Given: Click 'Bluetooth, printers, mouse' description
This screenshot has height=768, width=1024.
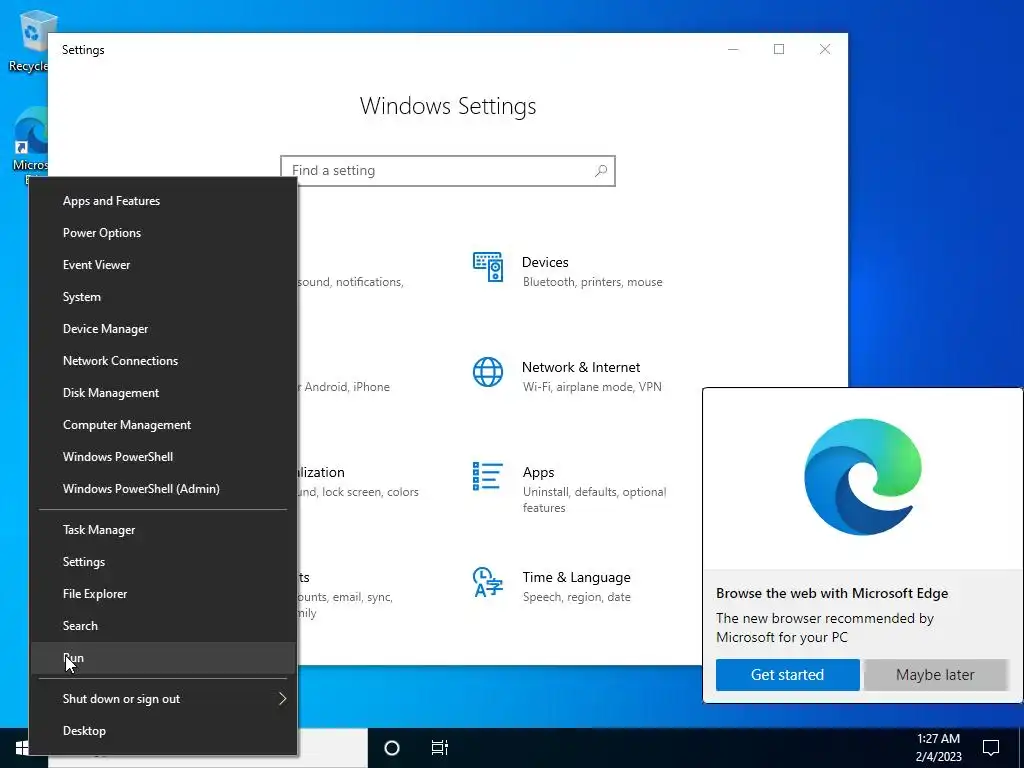Looking at the screenshot, I should [x=592, y=282].
